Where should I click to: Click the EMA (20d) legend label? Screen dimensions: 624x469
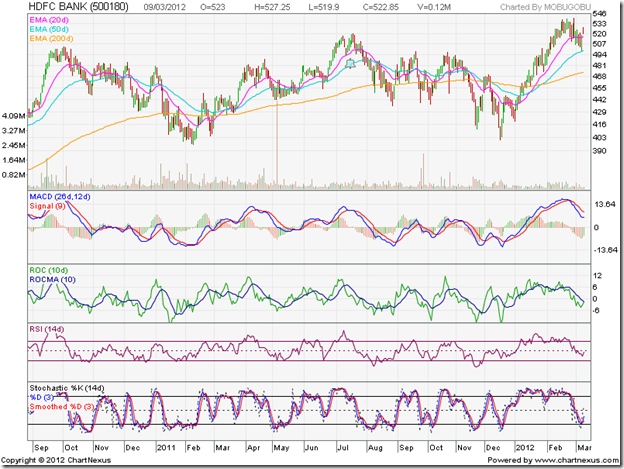[49, 20]
